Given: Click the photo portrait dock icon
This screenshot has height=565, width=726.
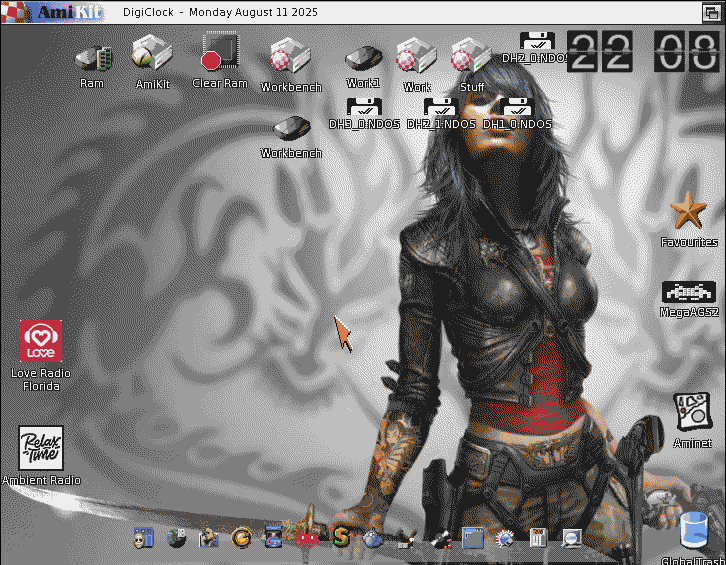Looking at the screenshot, I should click(208, 538).
